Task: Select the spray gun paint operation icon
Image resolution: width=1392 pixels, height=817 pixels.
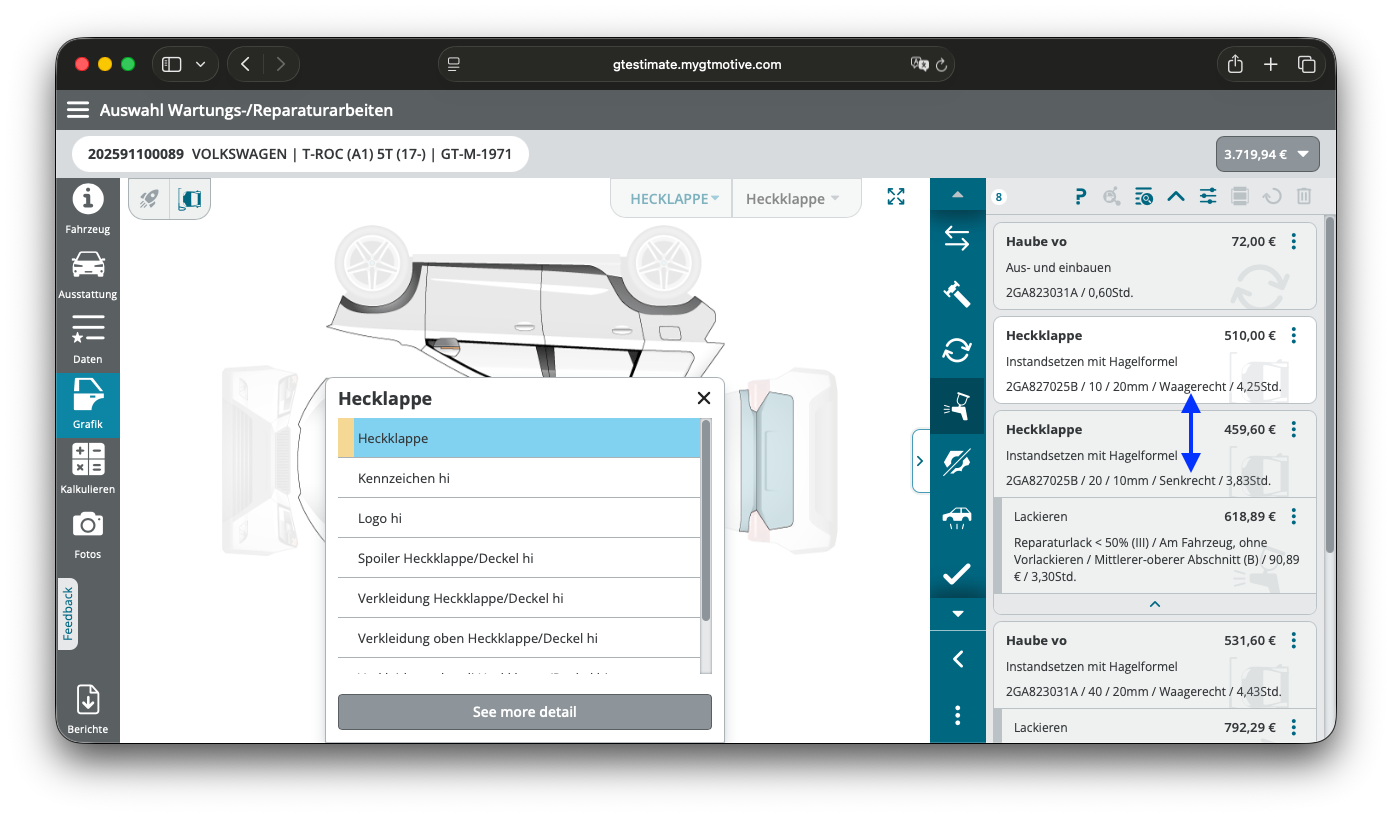Action: [x=957, y=406]
